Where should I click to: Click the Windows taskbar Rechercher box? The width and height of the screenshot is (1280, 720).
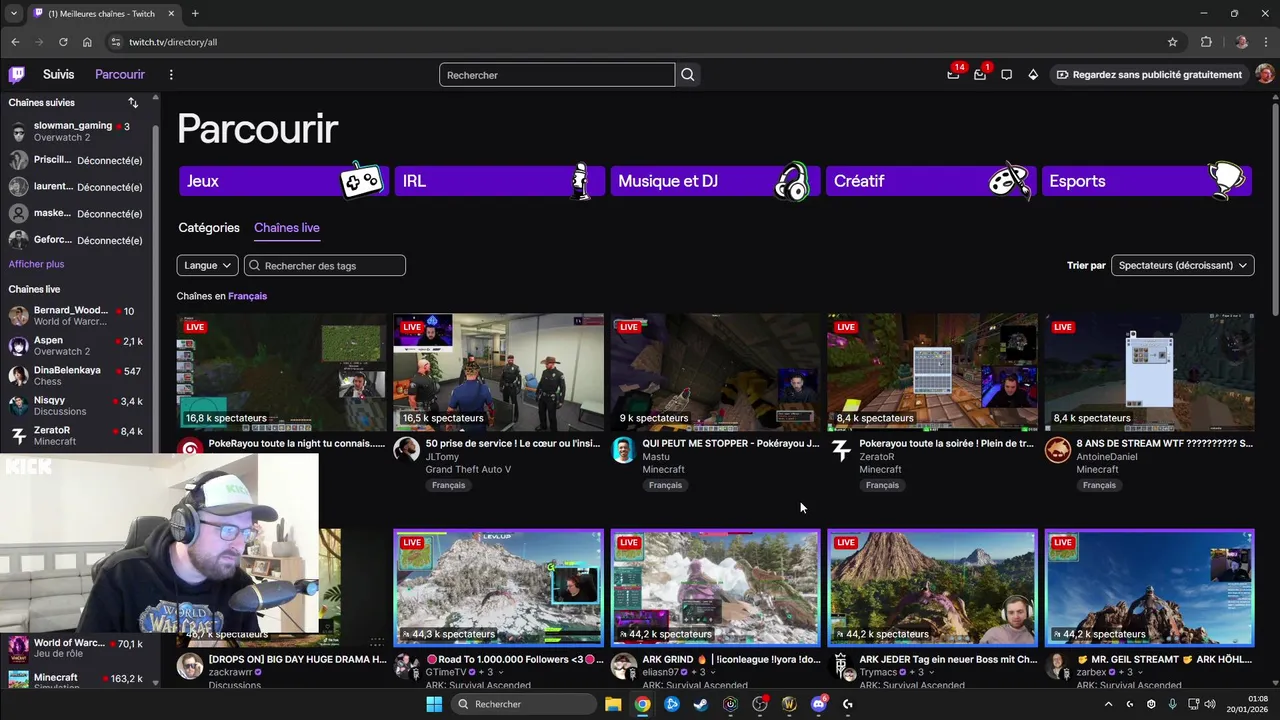coord(522,704)
